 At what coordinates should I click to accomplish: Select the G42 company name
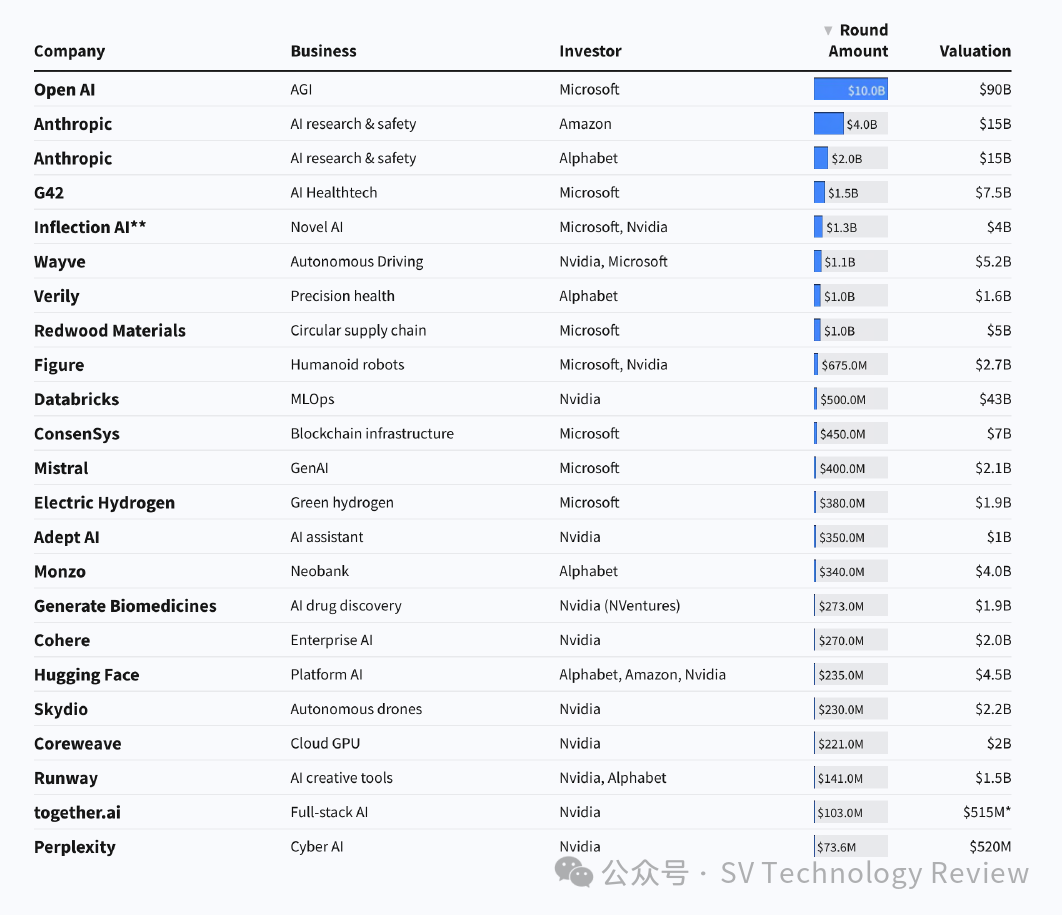(x=49, y=193)
